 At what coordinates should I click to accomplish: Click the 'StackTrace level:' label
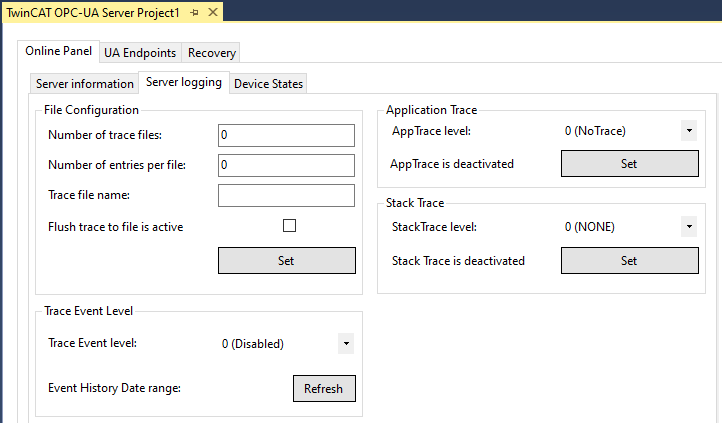pyautogui.click(x=434, y=227)
